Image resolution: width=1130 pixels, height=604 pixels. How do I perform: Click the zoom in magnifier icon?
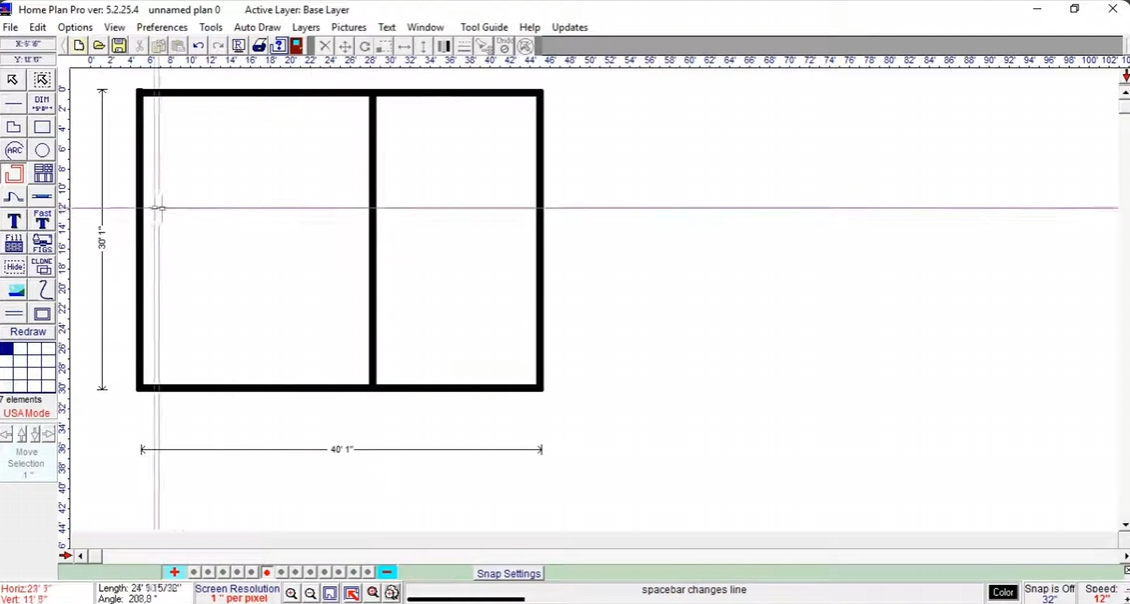click(291, 593)
